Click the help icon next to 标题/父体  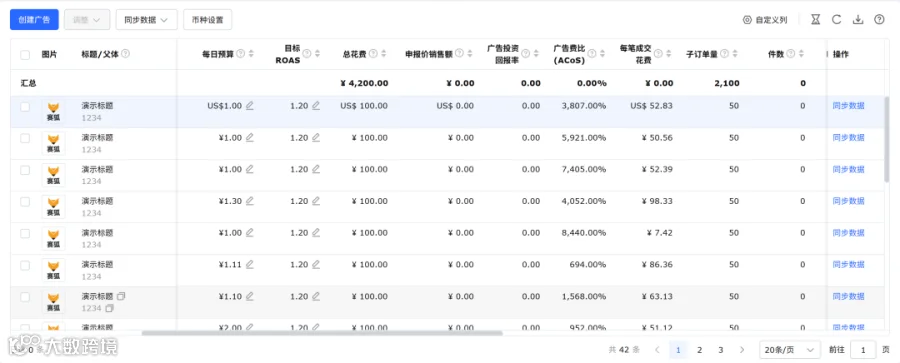tap(125, 53)
